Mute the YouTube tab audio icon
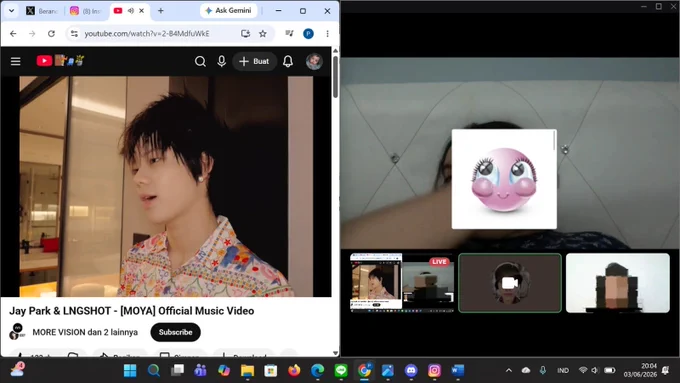This screenshot has height=383, width=680. pos(131,11)
